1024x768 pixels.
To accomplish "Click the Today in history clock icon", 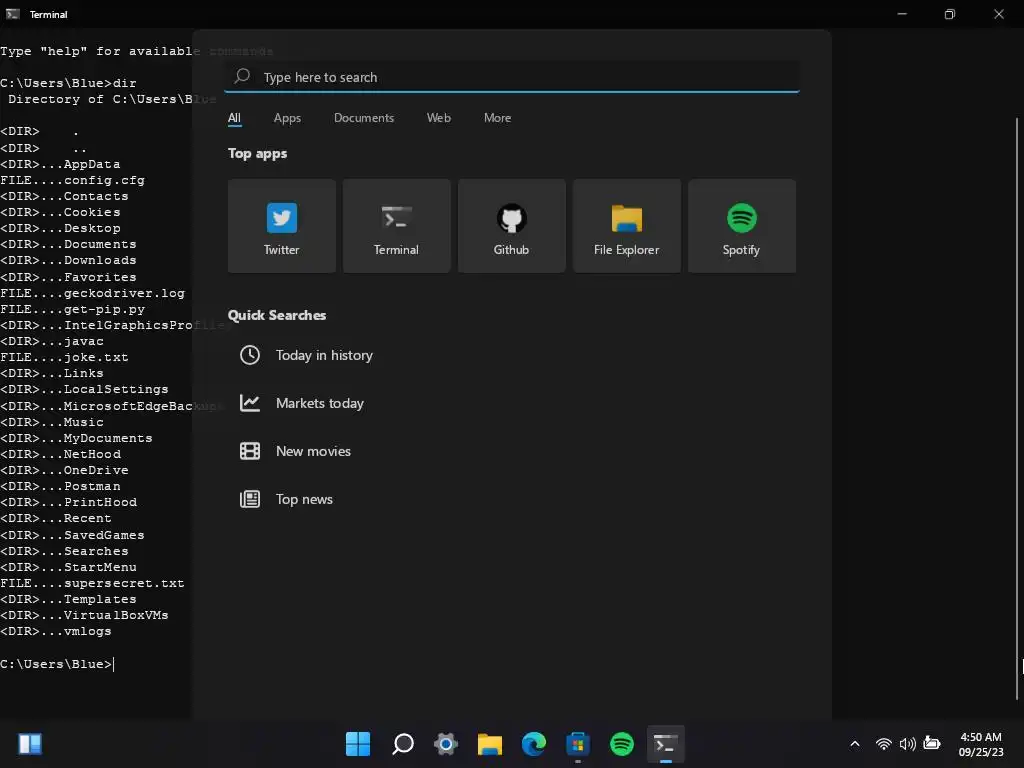I will click(249, 355).
